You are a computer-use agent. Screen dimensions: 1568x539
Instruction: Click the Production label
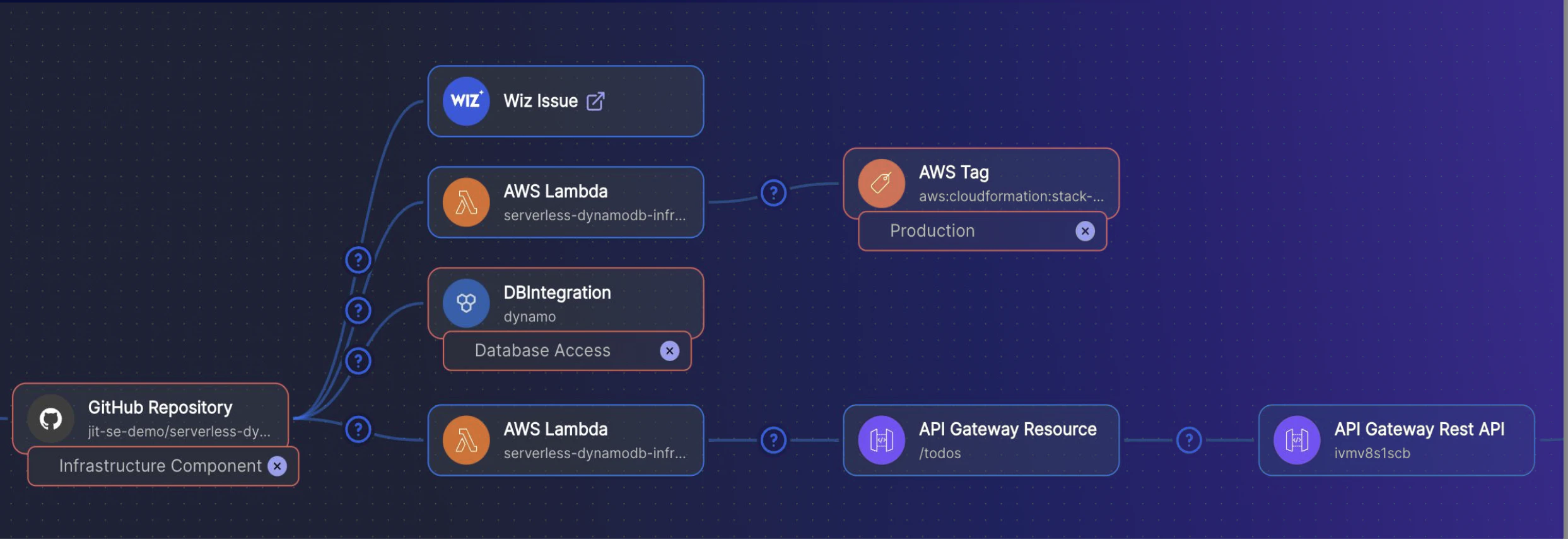(x=932, y=231)
